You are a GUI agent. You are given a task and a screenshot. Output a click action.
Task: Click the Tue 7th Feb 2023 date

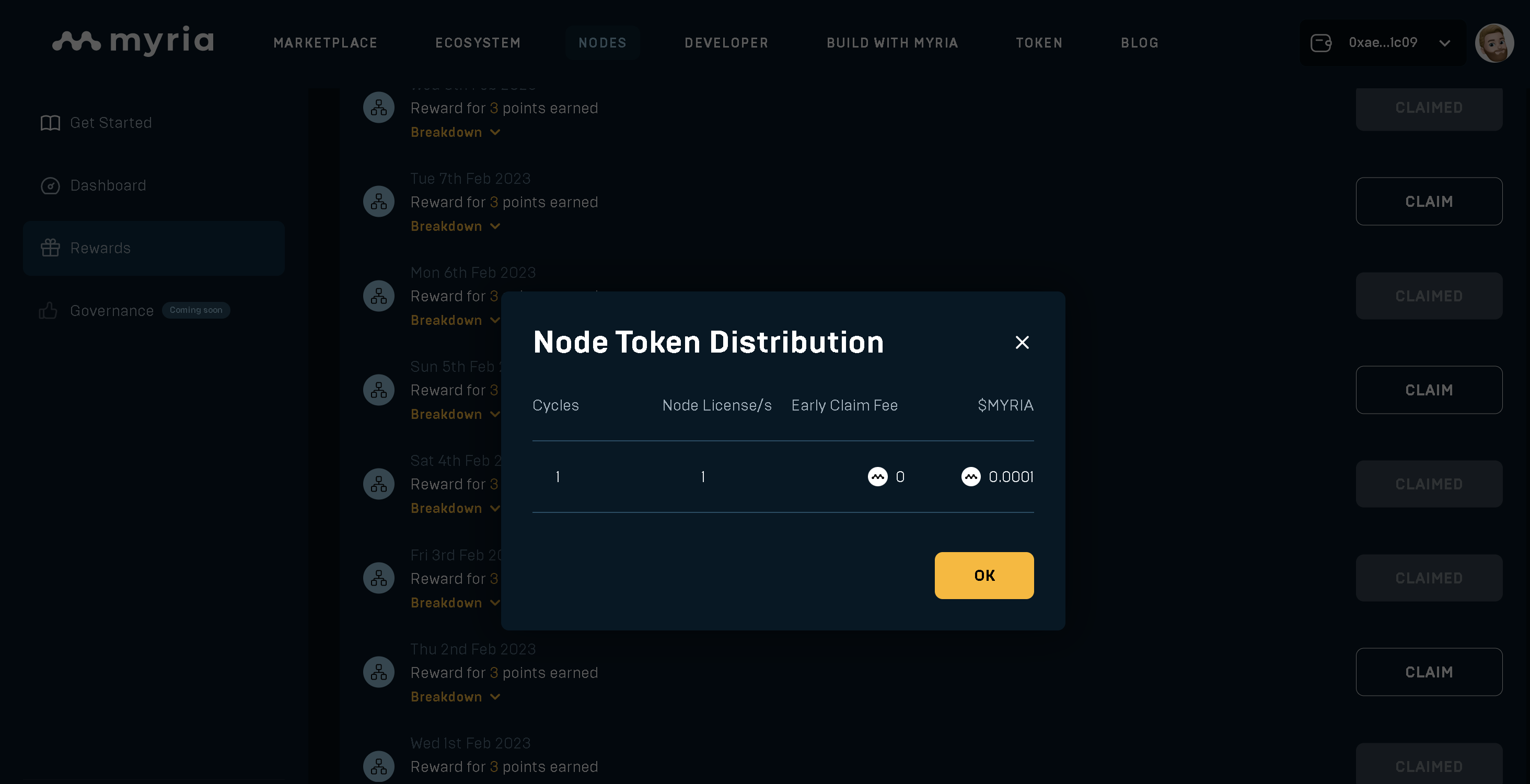coord(470,179)
